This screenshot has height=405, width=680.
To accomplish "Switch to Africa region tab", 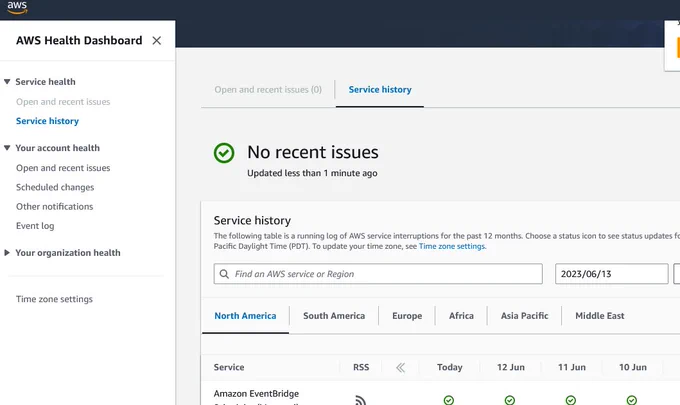I will pyautogui.click(x=461, y=316).
